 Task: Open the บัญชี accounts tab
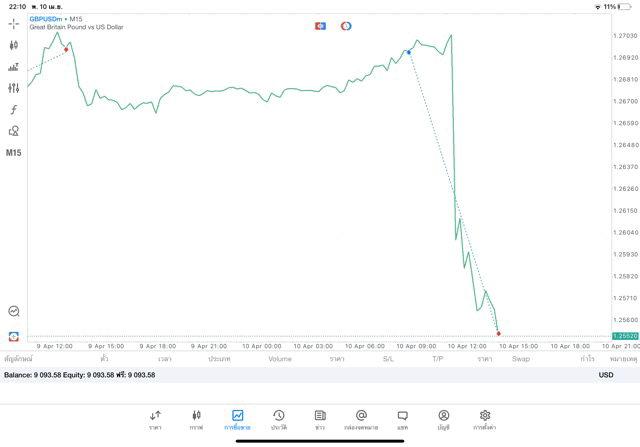tap(443, 420)
